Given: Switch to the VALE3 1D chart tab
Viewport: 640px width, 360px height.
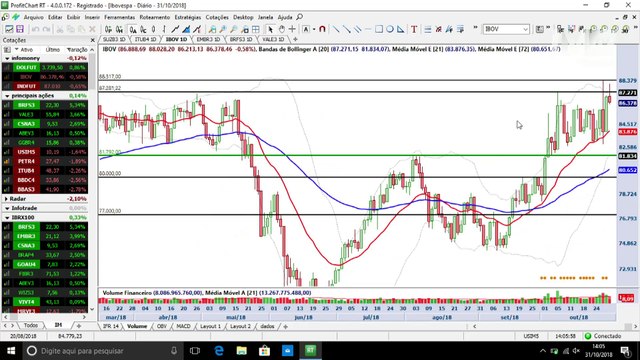Looking at the screenshot, I should tap(273, 39).
